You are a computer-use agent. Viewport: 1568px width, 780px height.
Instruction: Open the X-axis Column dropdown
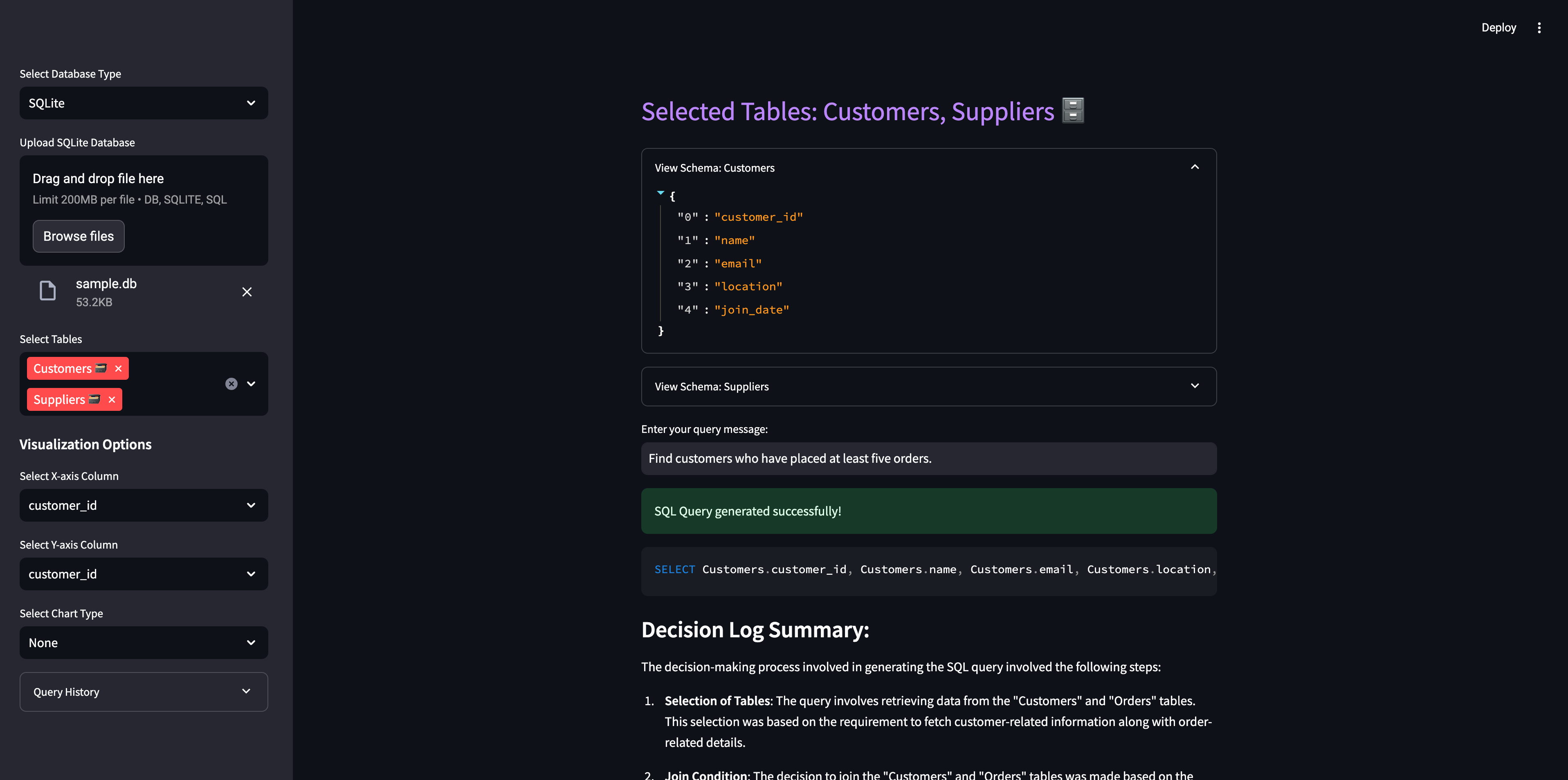pyautogui.click(x=144, y=505)
